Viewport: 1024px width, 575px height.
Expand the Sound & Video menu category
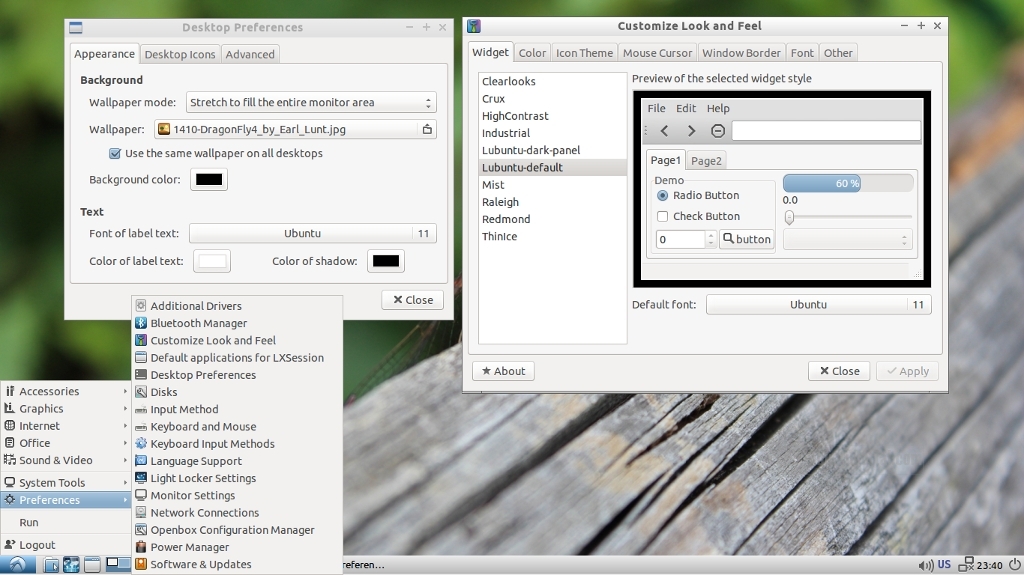point(65,460)
